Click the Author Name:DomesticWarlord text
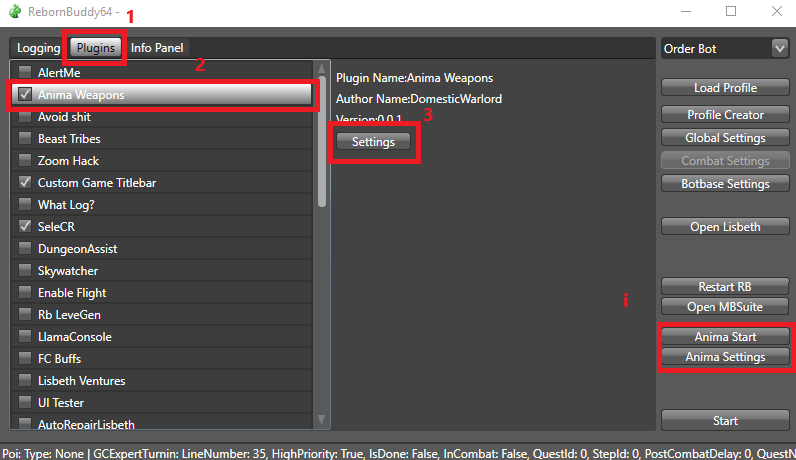Viewport: 796px width, 460px height. point(419,99)
